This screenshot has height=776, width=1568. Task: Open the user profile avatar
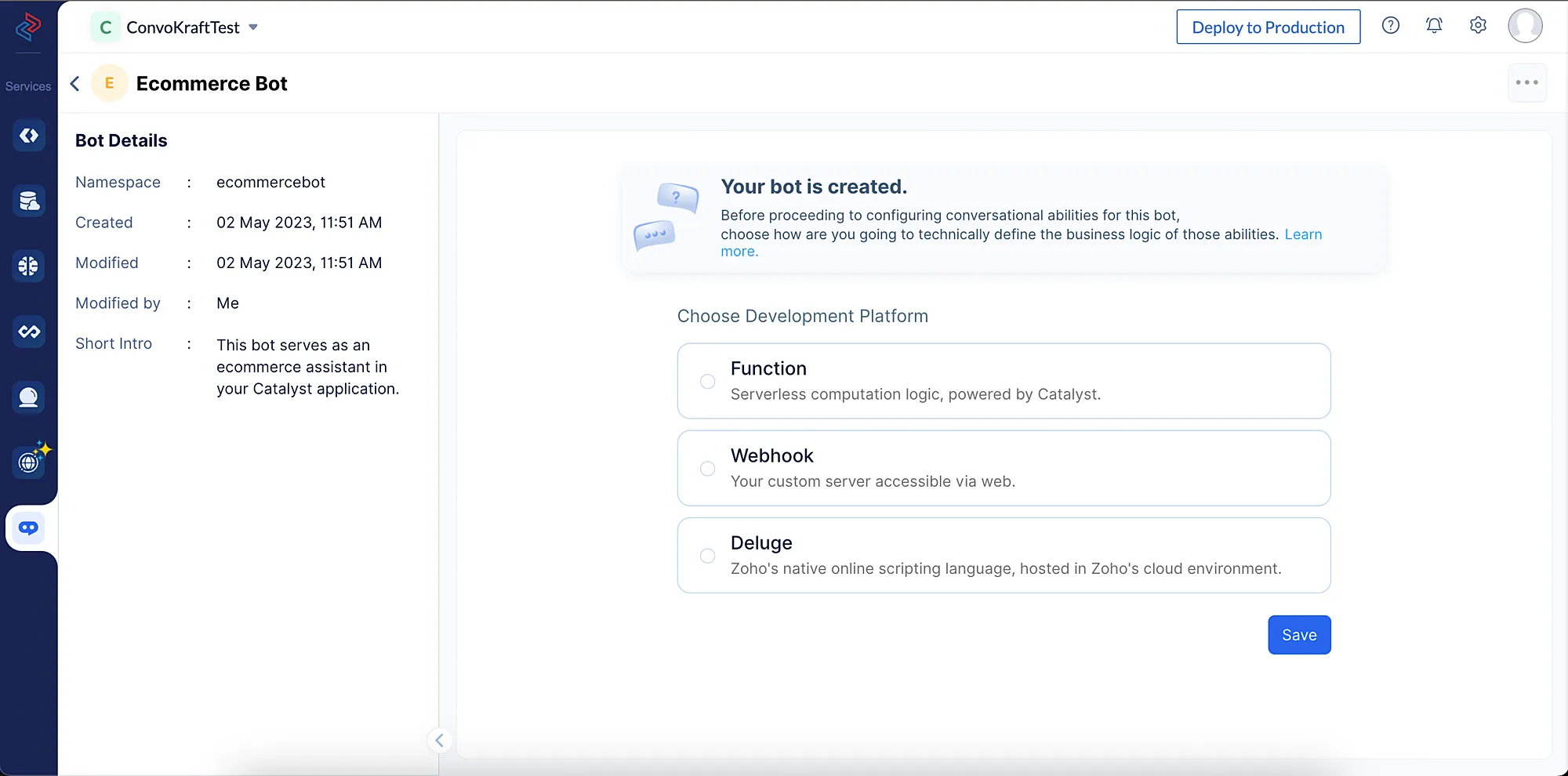tap(1525, 26)
